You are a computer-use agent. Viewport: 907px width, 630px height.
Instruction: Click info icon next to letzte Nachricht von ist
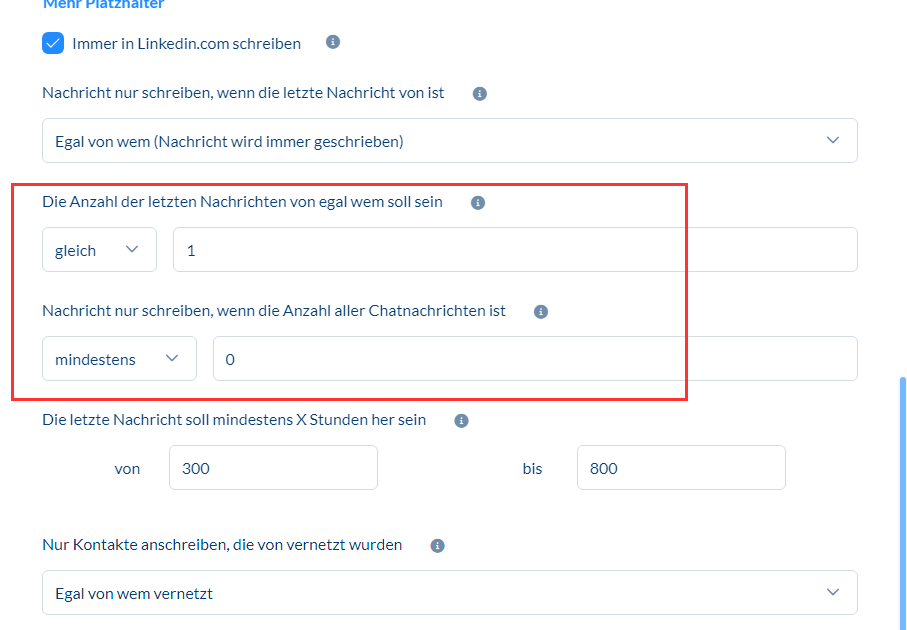[479, 93]
